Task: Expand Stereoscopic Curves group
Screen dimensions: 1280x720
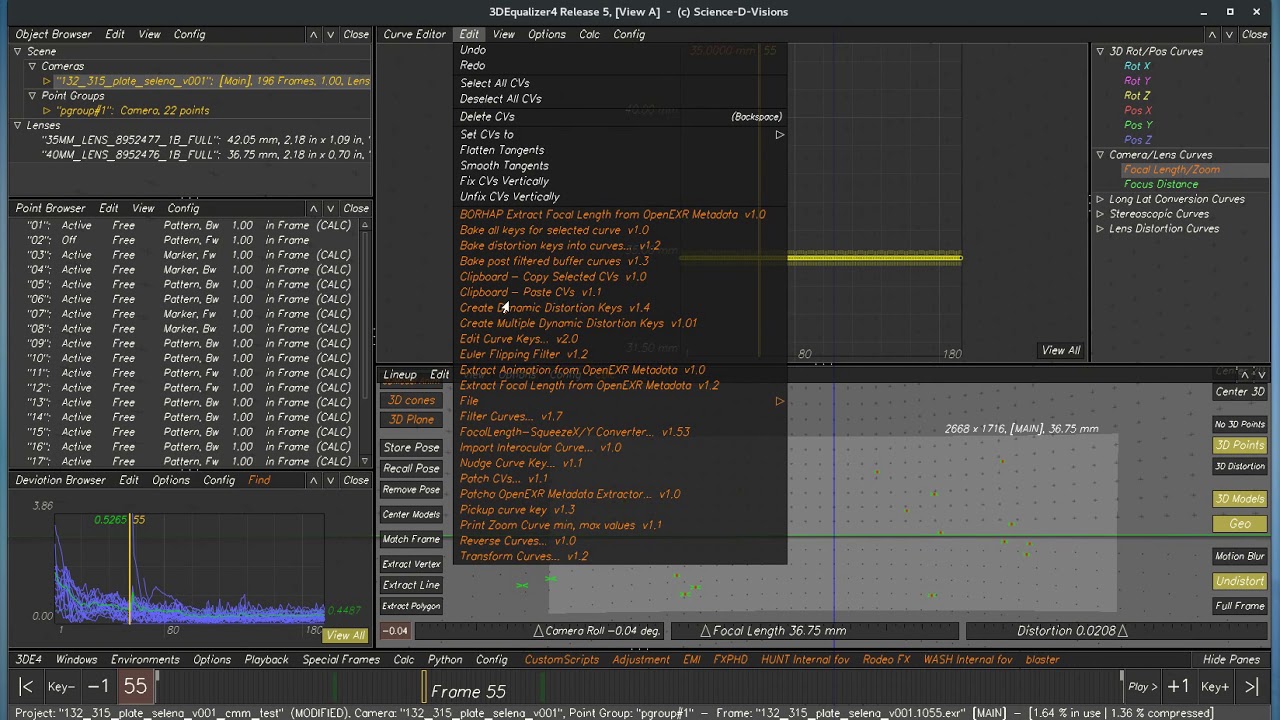Action: coord(1100,214)
